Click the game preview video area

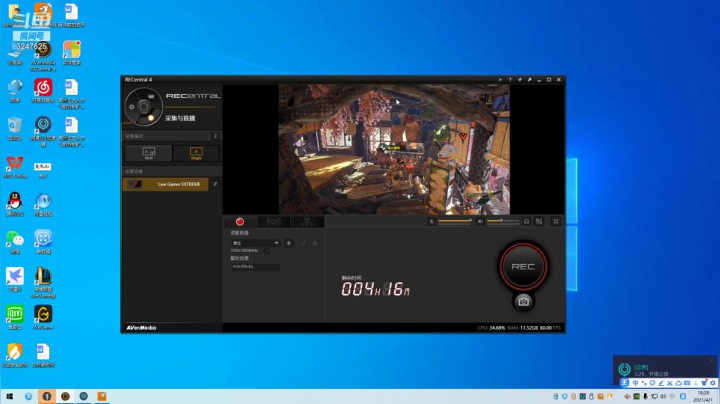coord(394,149)
